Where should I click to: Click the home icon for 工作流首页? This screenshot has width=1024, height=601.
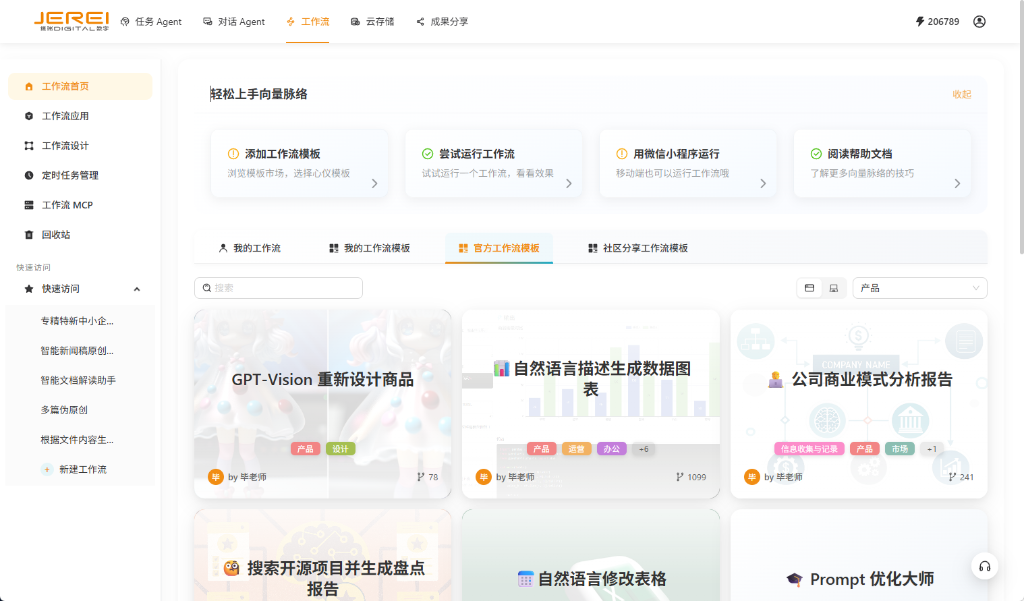pos(29,86)
